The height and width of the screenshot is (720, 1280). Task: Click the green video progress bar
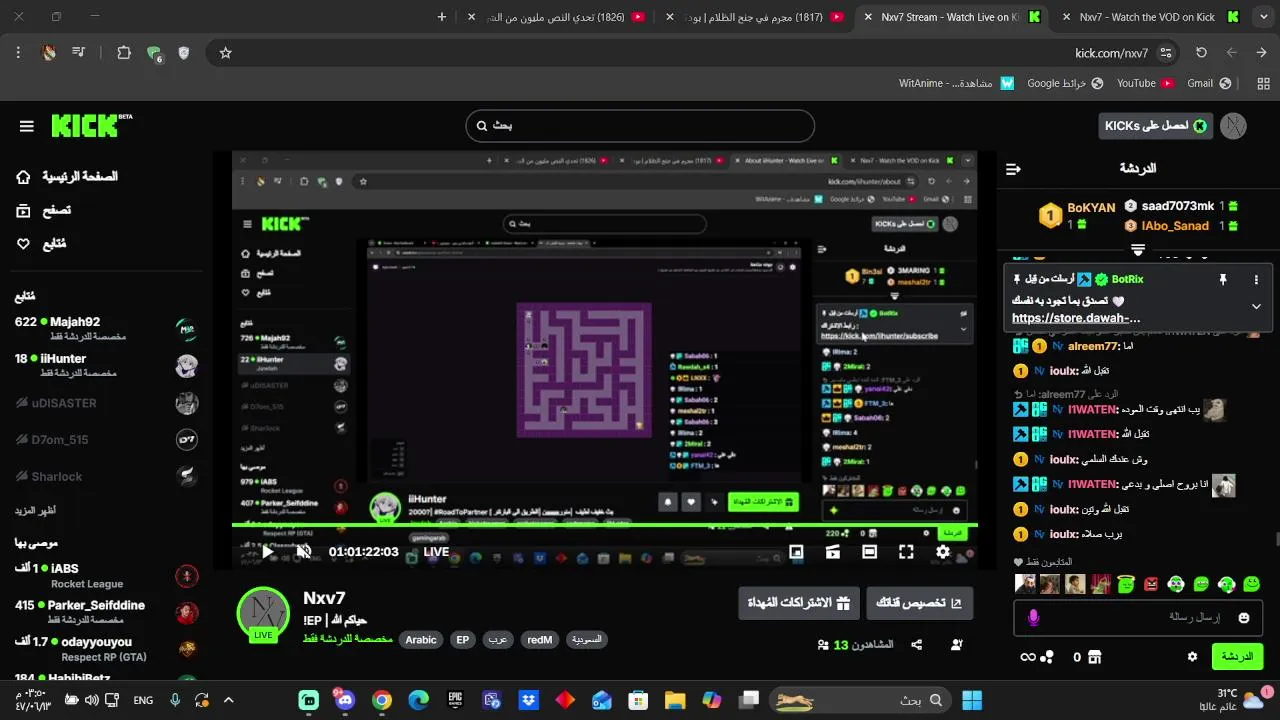[x=605, y=525]
